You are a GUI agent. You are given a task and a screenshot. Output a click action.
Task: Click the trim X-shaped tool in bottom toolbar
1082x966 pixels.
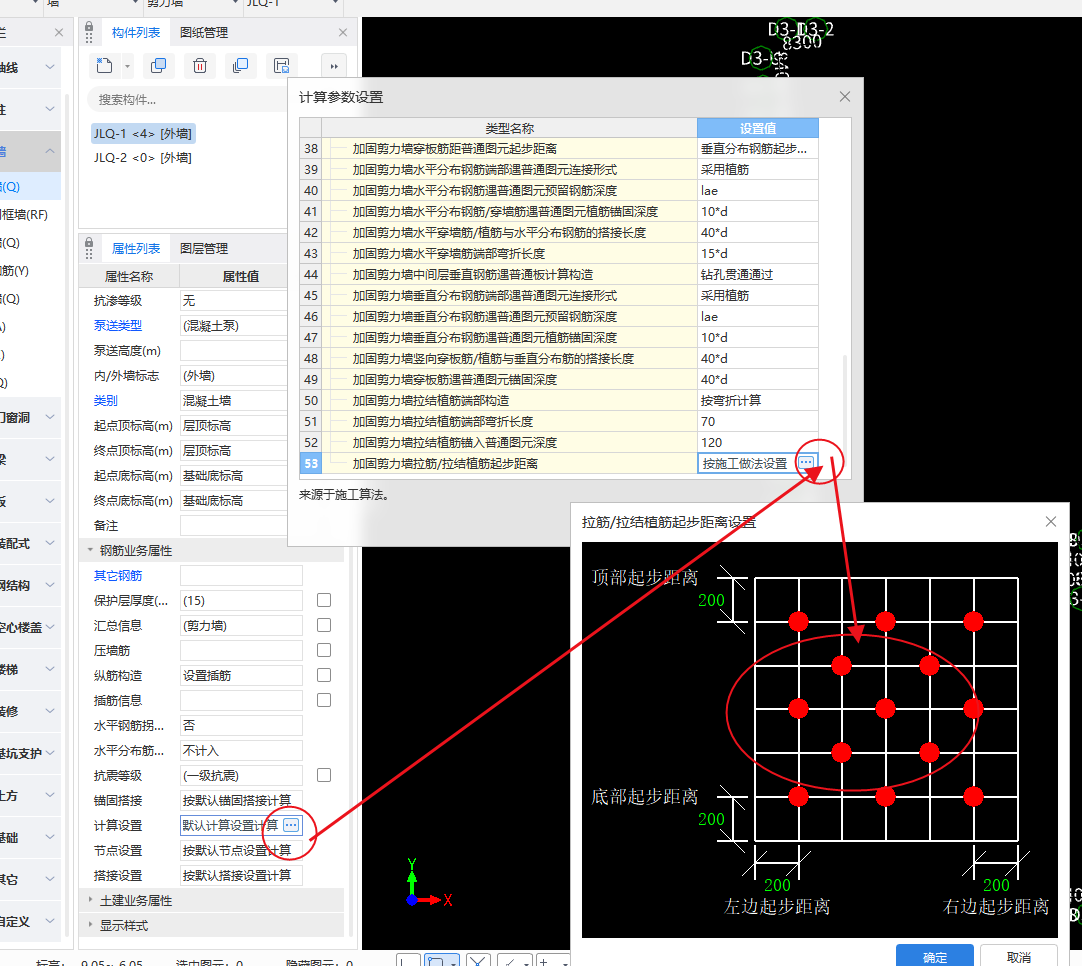(478, 960)
